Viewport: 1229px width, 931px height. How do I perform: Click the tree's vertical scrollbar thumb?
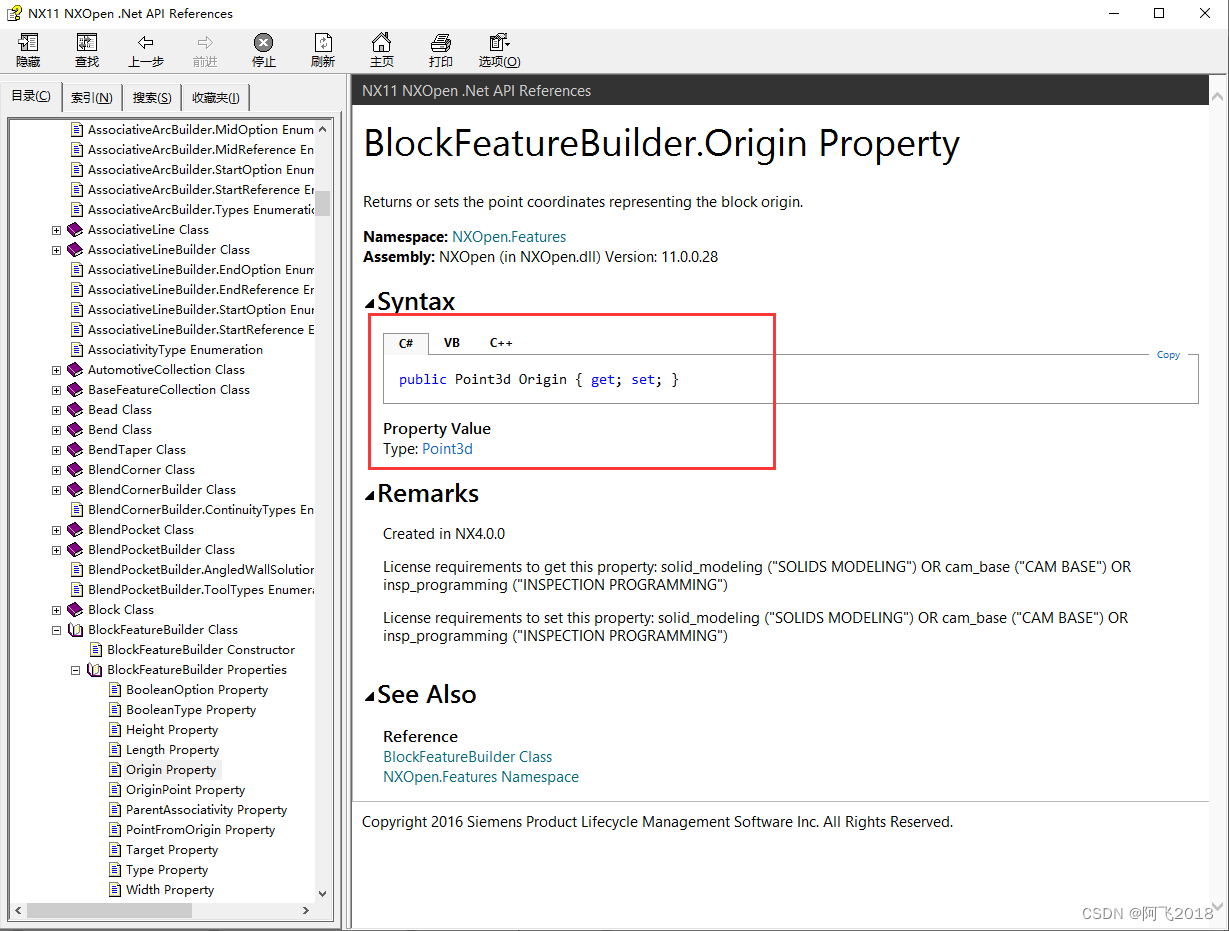click(322, 204)
